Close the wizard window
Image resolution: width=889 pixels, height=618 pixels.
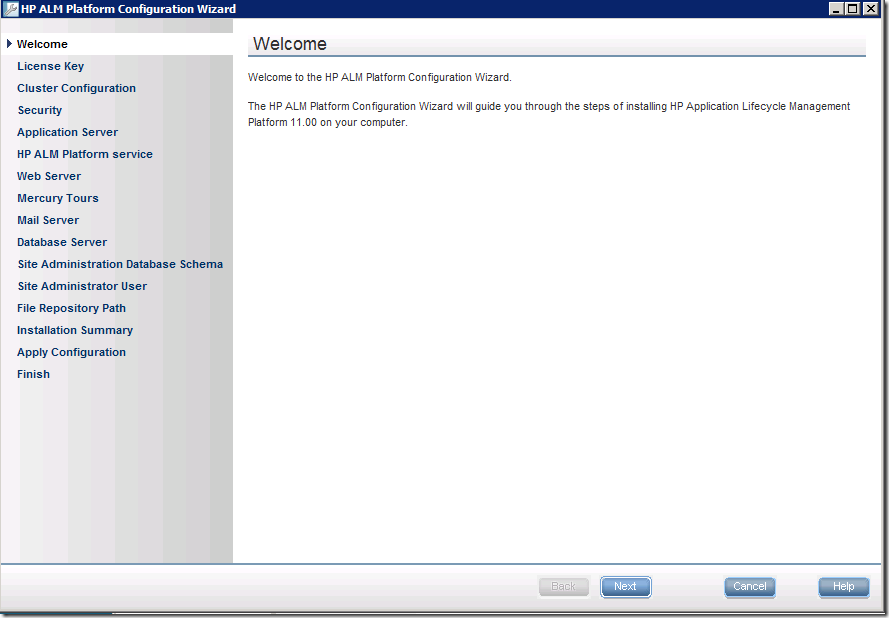point(870,9)
